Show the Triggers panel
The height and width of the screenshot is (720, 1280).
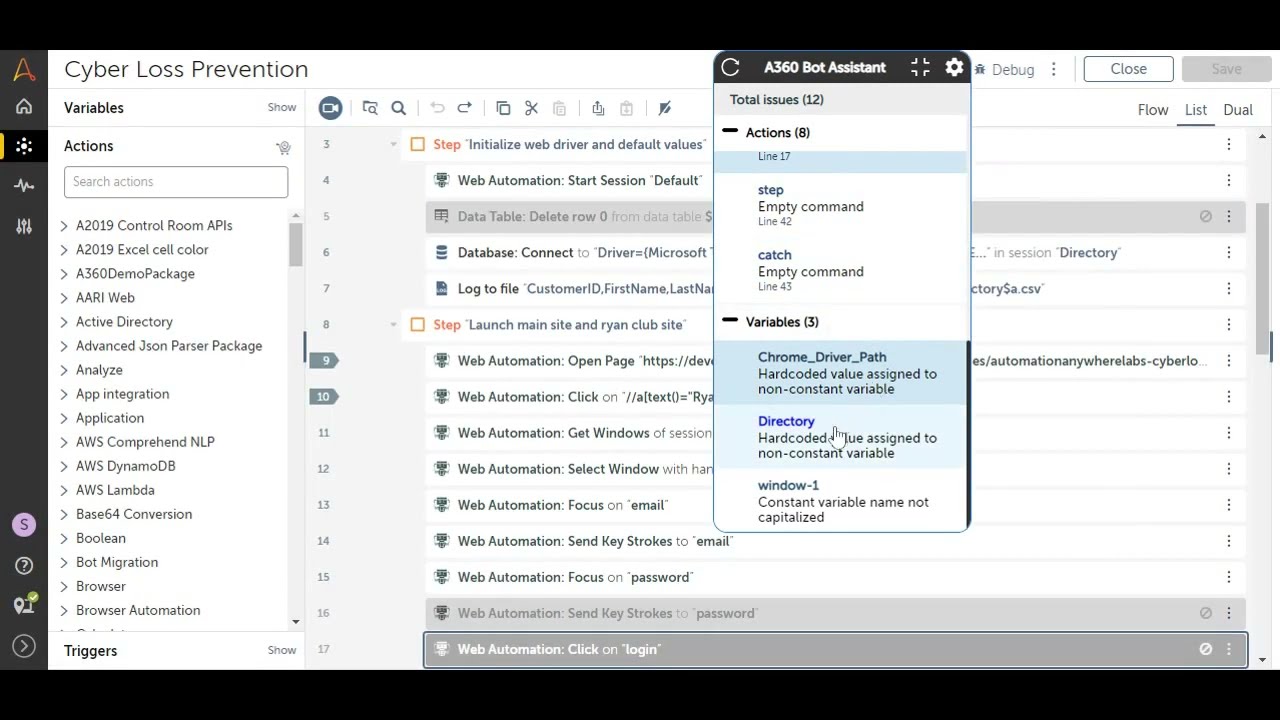(282, 650)
